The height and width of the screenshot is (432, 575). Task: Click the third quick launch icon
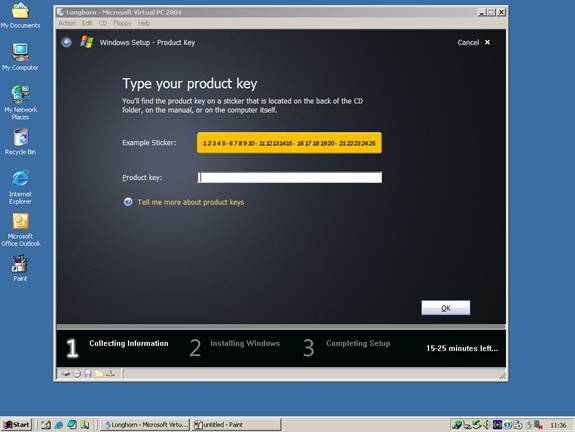(x=72, y=425)
